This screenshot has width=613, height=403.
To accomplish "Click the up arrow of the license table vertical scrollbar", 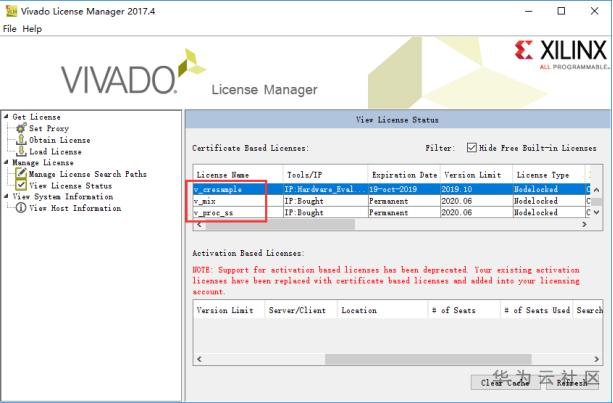I will (597, 190).
